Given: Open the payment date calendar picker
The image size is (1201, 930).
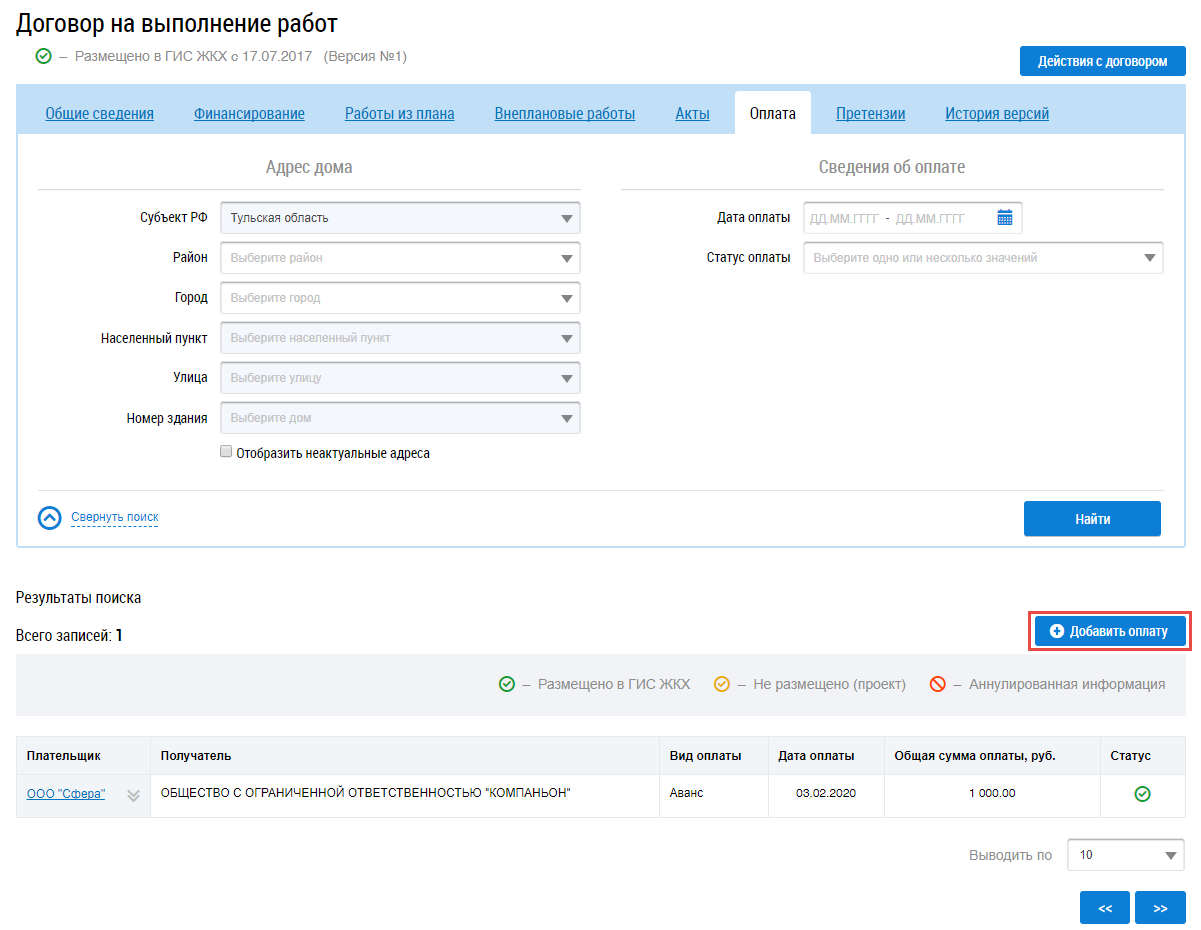Looking at the screenshot, I should [x=1005, y=218].
